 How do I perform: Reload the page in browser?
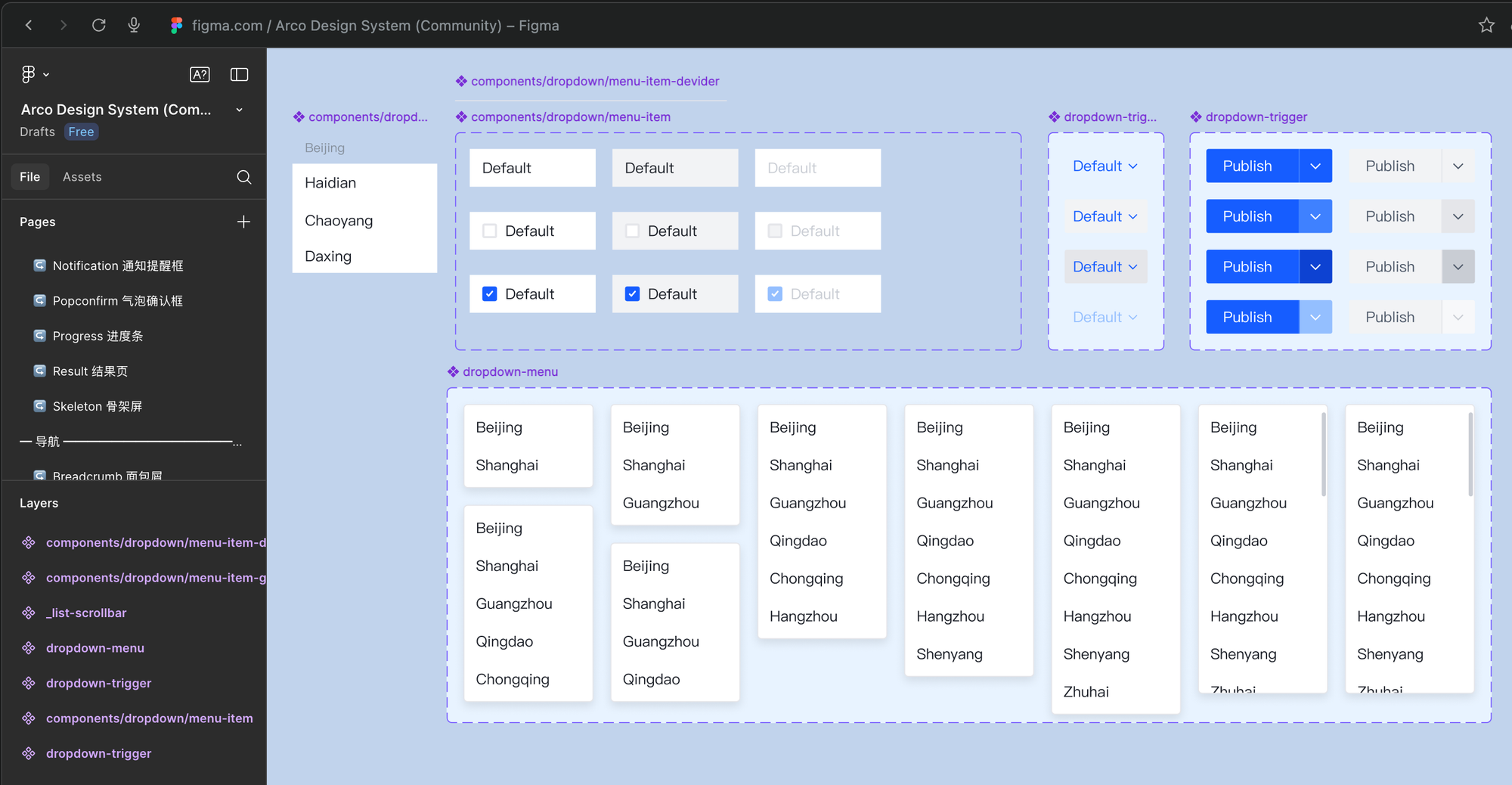click(x=98, y=25)
